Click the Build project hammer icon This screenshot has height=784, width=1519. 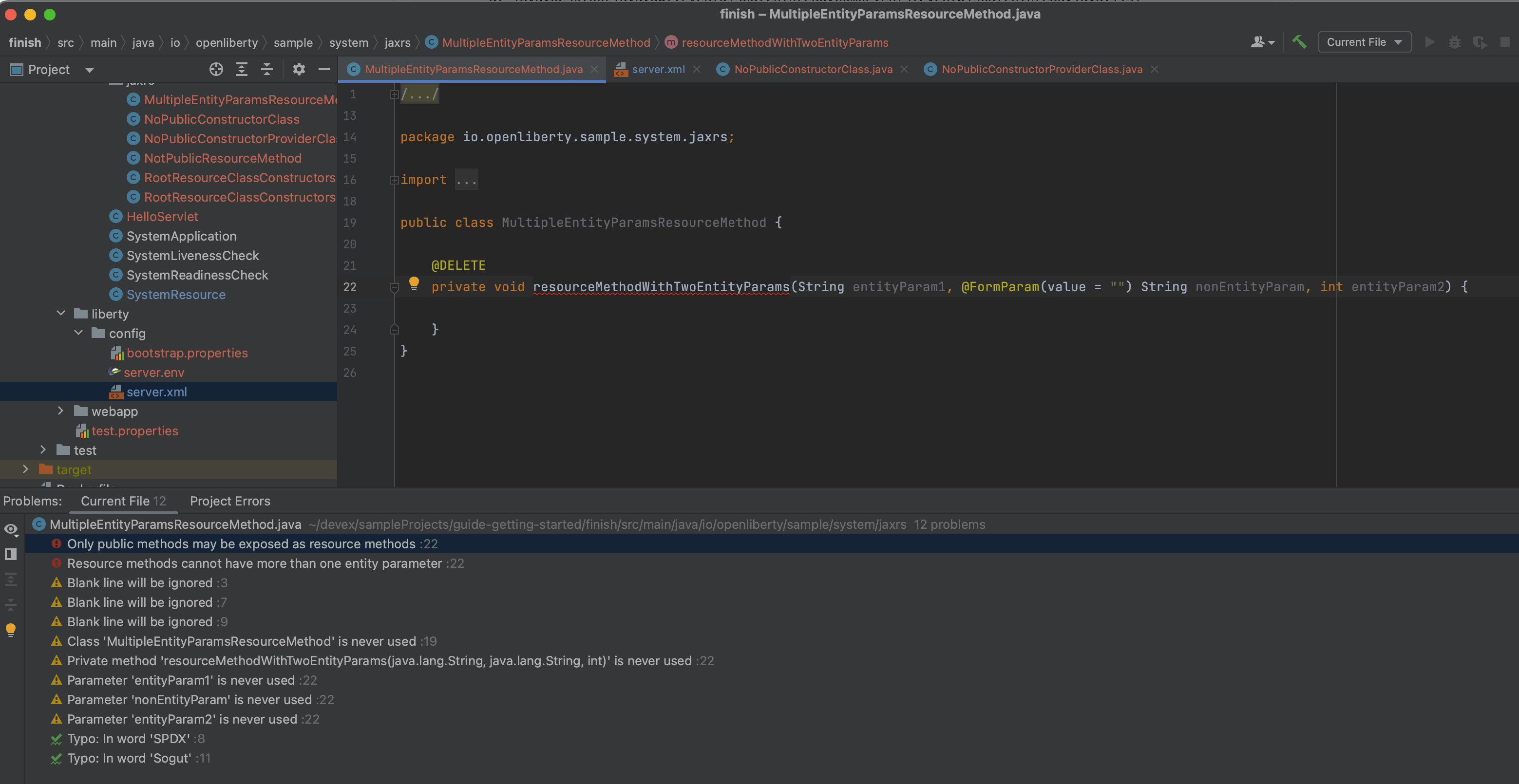[1300, 42]
